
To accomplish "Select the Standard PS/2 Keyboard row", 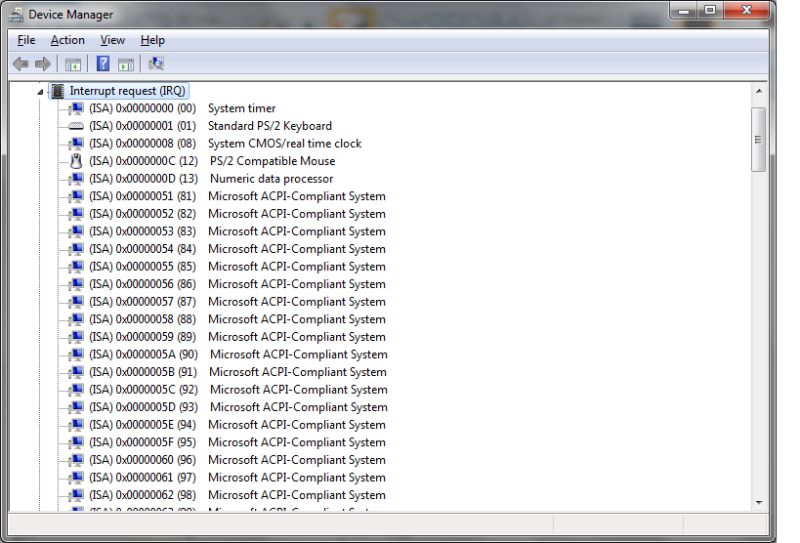I will pyautogui.click(x=210, y=126).
